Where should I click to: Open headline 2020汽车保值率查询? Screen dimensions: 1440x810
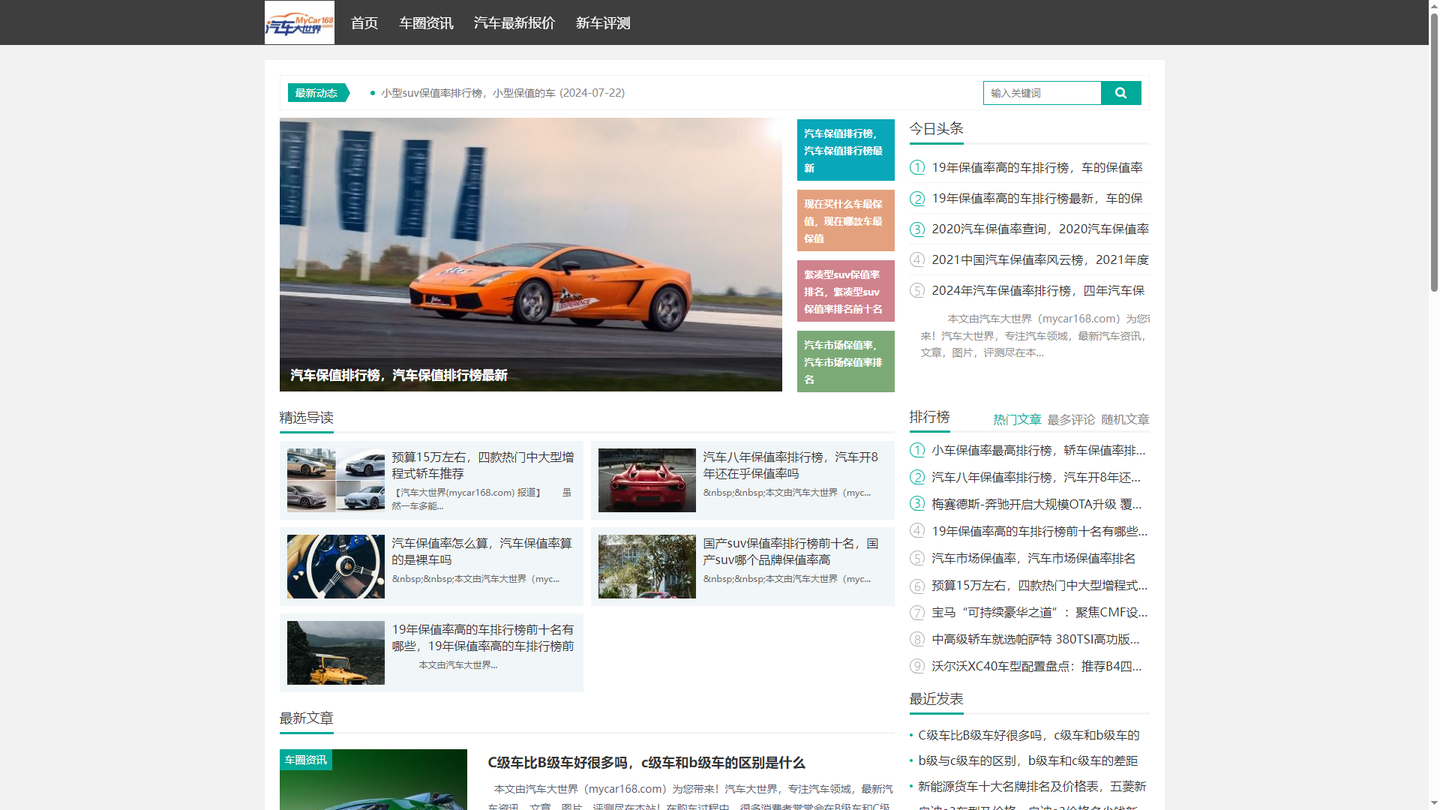(x=1040, y=229)
